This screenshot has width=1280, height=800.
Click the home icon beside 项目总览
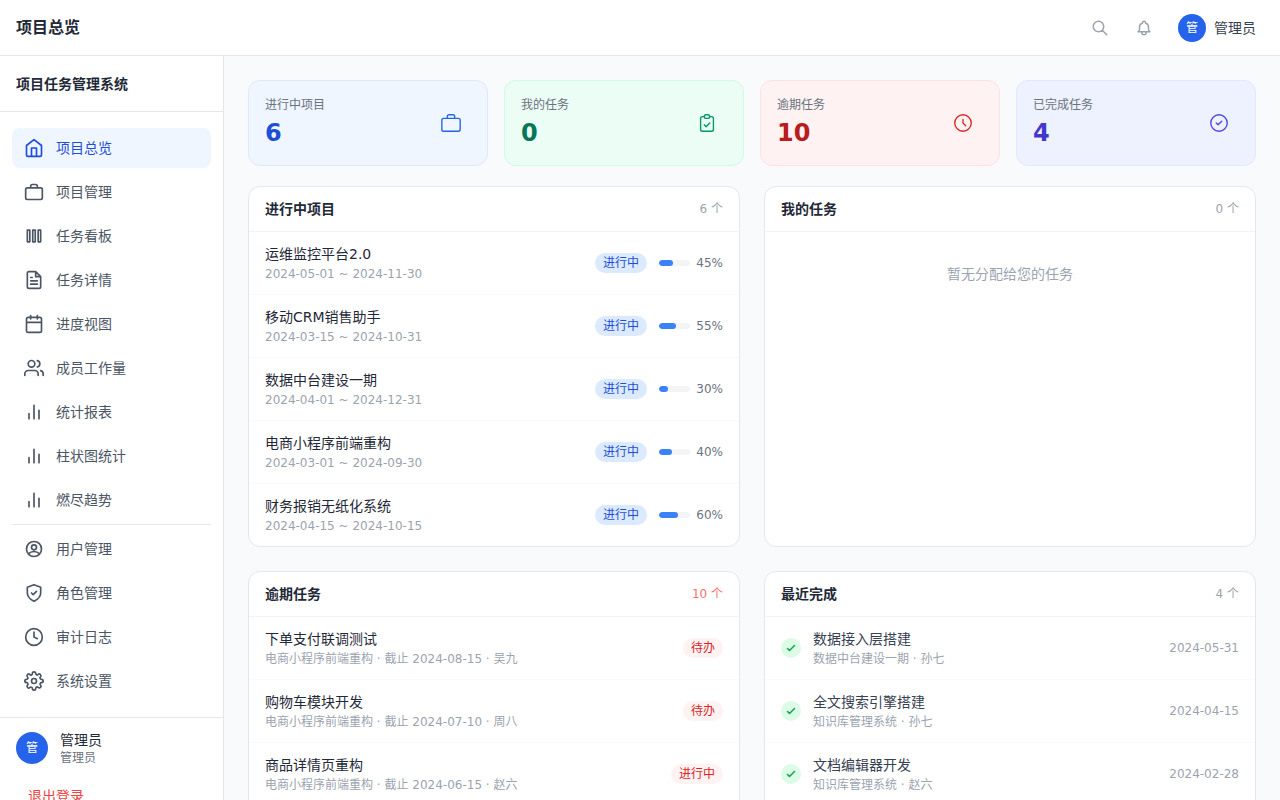[x=34, y=148]
